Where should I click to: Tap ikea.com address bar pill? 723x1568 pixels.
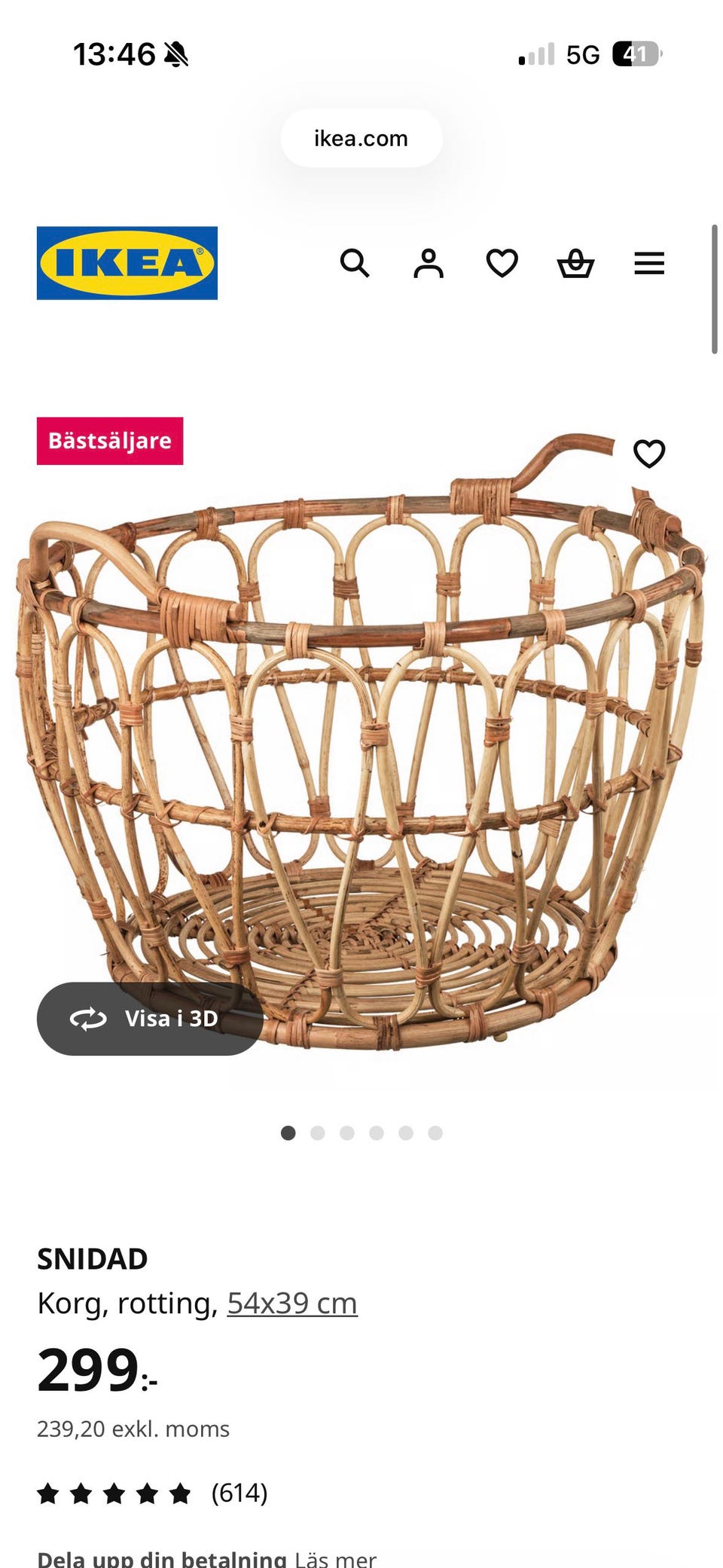click(361, 139)
